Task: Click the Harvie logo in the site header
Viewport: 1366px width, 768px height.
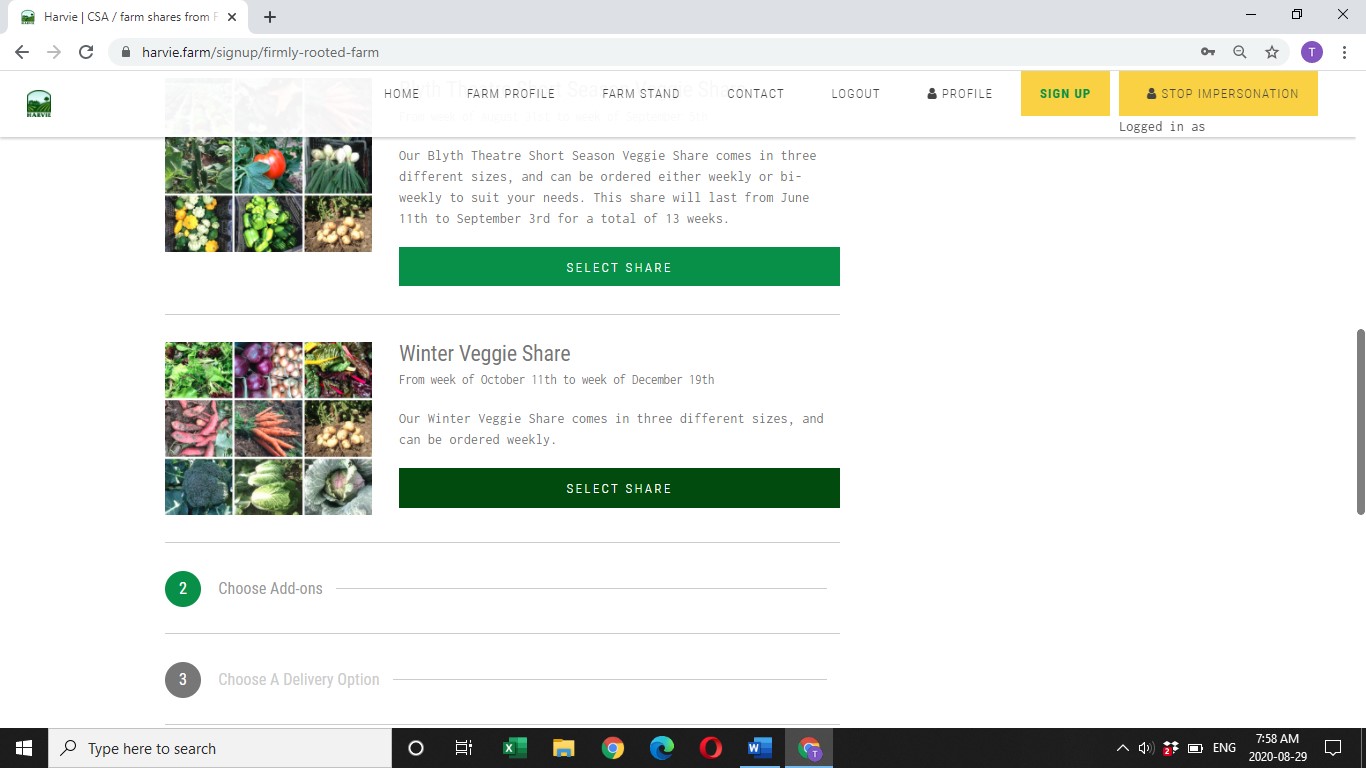Action: [39, 104]
